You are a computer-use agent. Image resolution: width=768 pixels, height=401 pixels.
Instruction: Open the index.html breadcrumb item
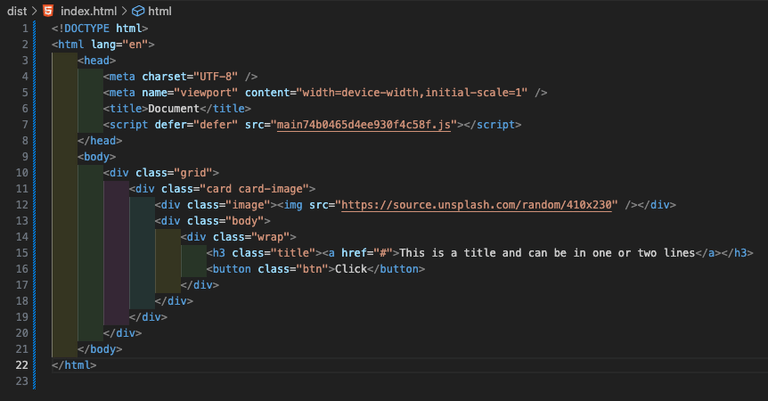tap(89, 11)
